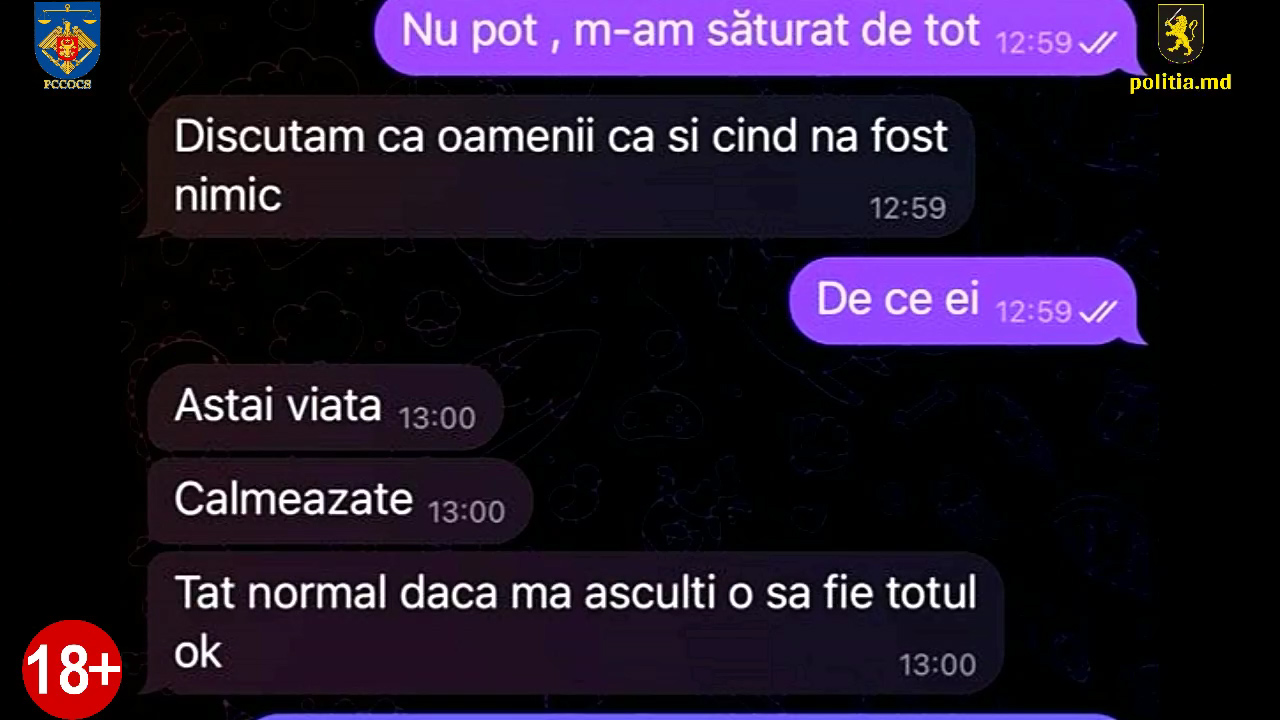Click the 12:59 timestamp under 'nimic'
Screen dimensions: 1280x720
click(x=907, y=207)
